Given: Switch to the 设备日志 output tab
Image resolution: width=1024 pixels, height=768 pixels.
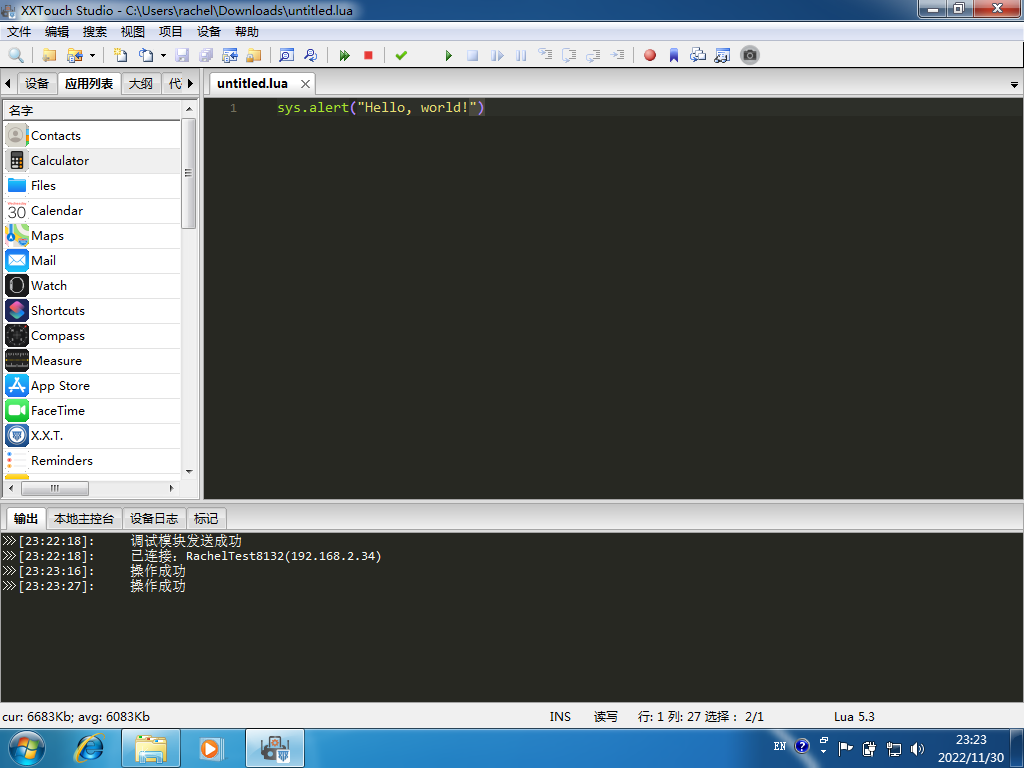Looking at the screenshot, I should pos(154,518).
